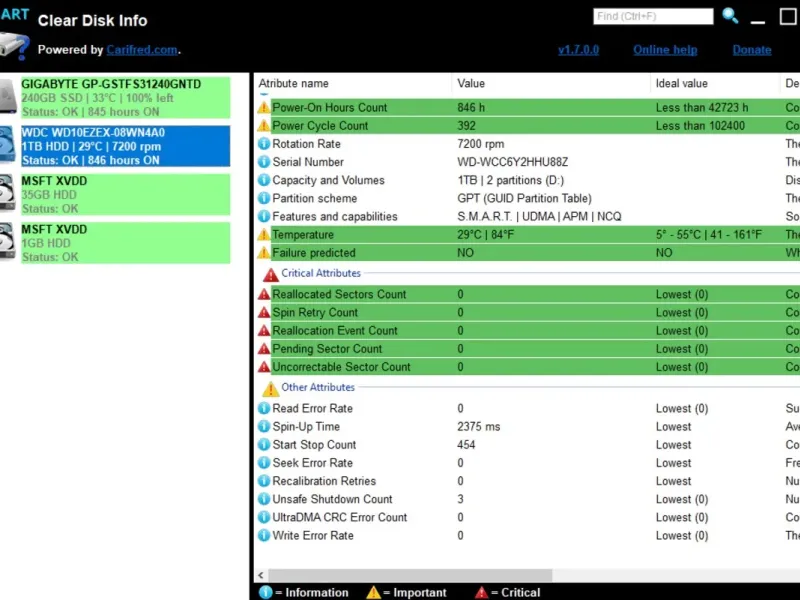Click the temperature value 29°C | 84°F
Image resolution: width=800 pixels, height=600 pixels.
coord(486,235)
